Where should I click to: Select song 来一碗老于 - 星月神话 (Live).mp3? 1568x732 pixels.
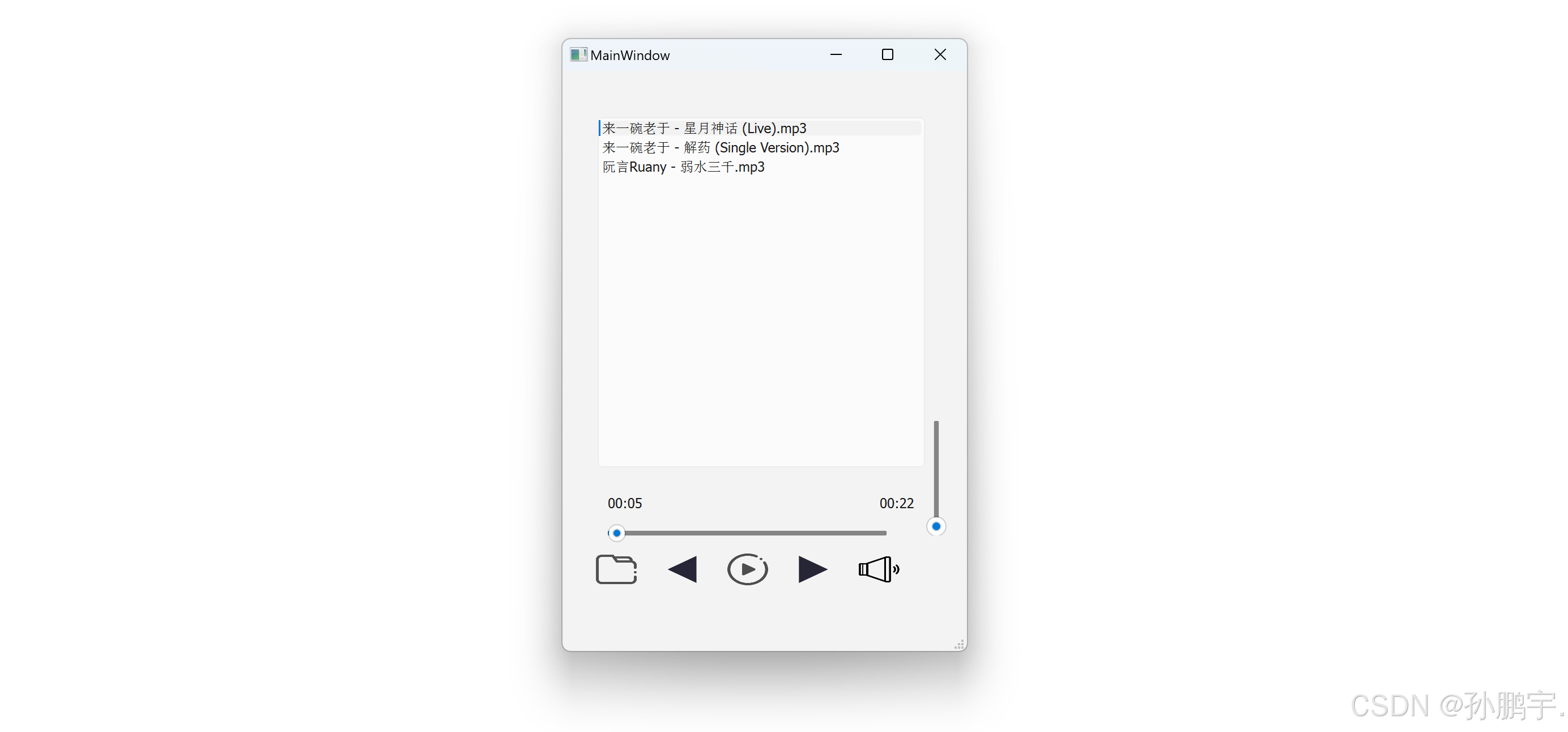coord(760,128)
